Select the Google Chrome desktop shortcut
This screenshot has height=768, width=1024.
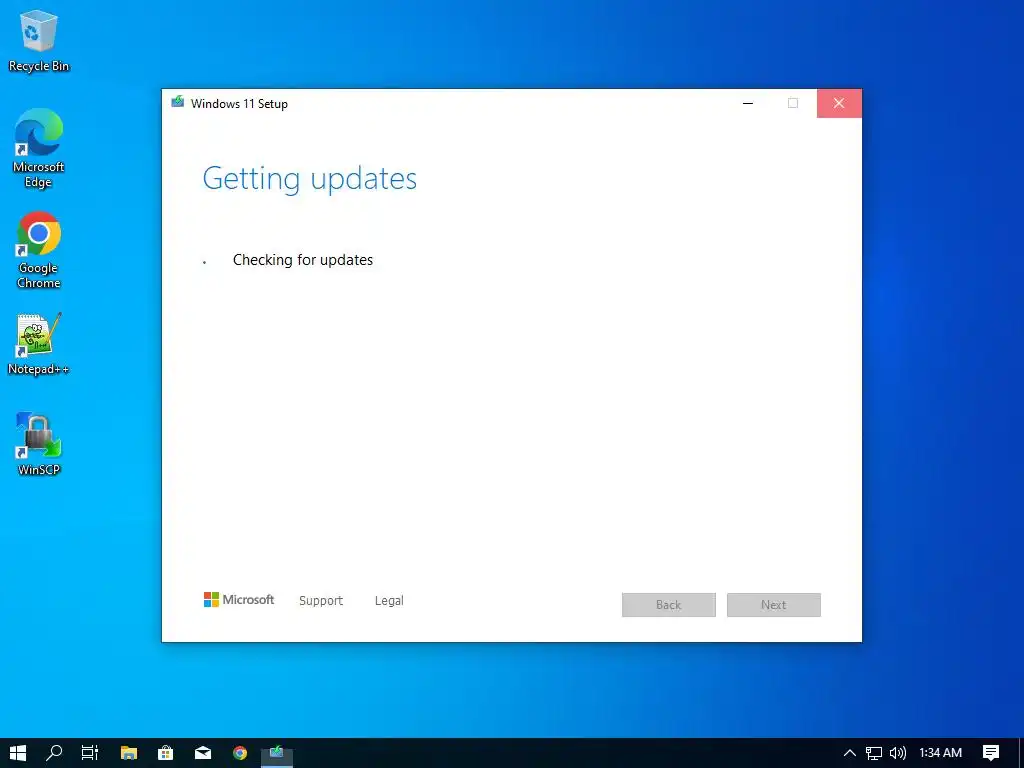(x=39, y=249)
